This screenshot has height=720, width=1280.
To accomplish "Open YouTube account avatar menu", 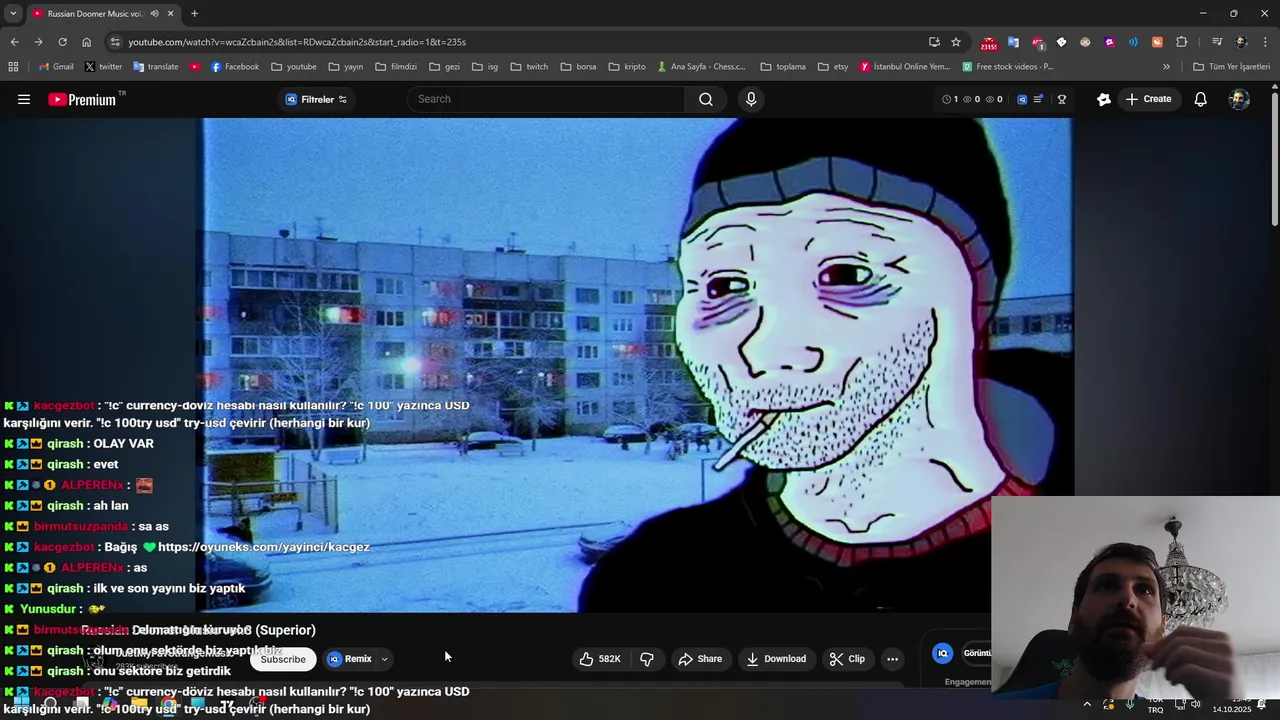I will coord(1239,99).
